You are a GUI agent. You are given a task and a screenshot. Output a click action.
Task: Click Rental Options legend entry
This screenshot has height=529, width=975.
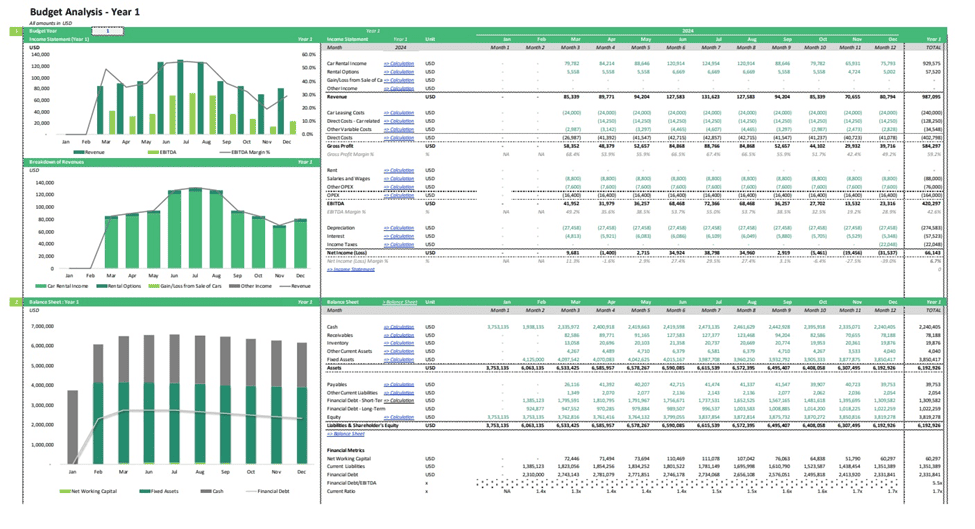pyautogui.click(x=119, y=286)
